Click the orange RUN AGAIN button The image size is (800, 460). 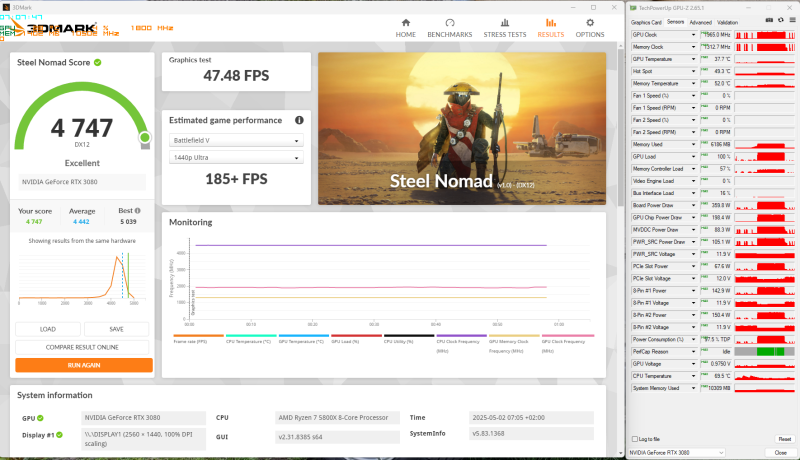coord(84,365)
